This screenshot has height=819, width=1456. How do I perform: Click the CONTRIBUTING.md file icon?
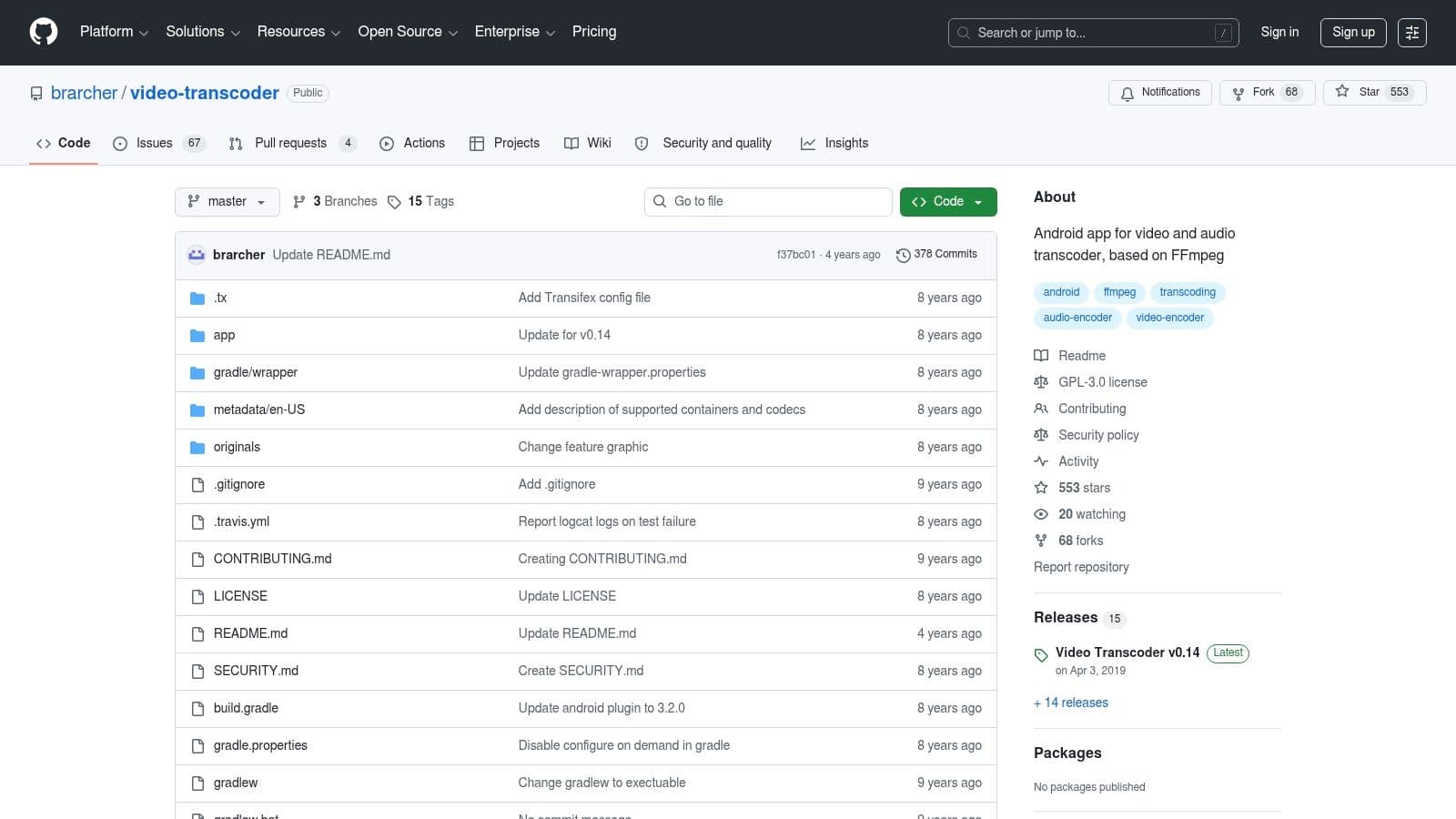click(197, 560)
